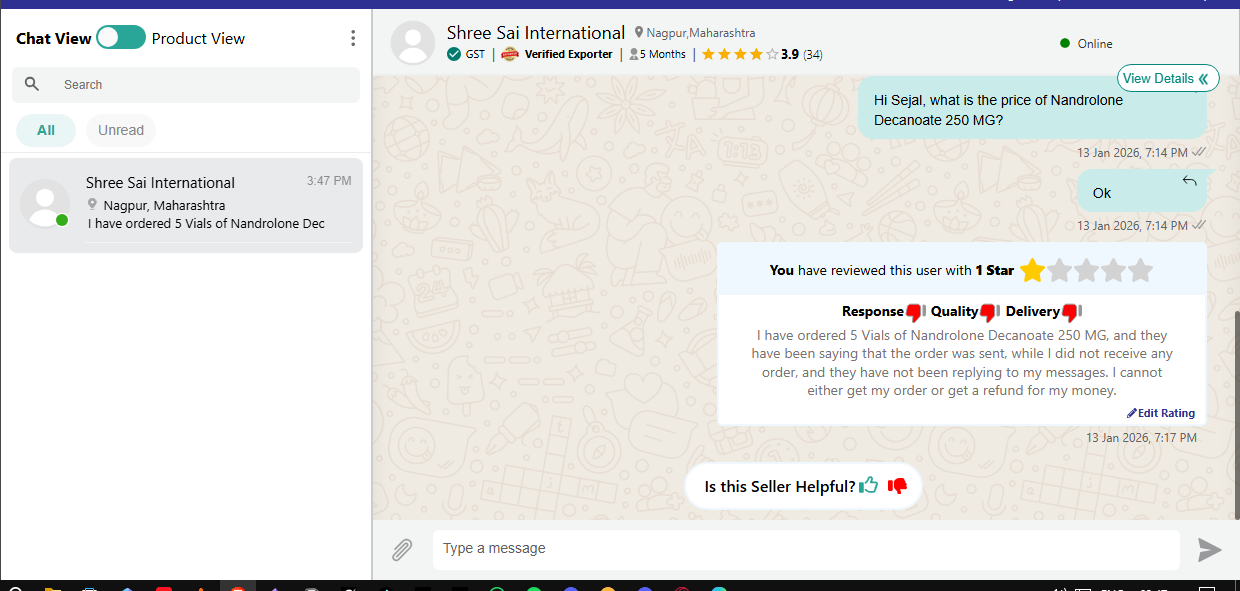This screenshot has height=591, width=1240.
Task: Click Shree Sai International header profile avatar
Action: pyautogui.click(x=413, y=43)
